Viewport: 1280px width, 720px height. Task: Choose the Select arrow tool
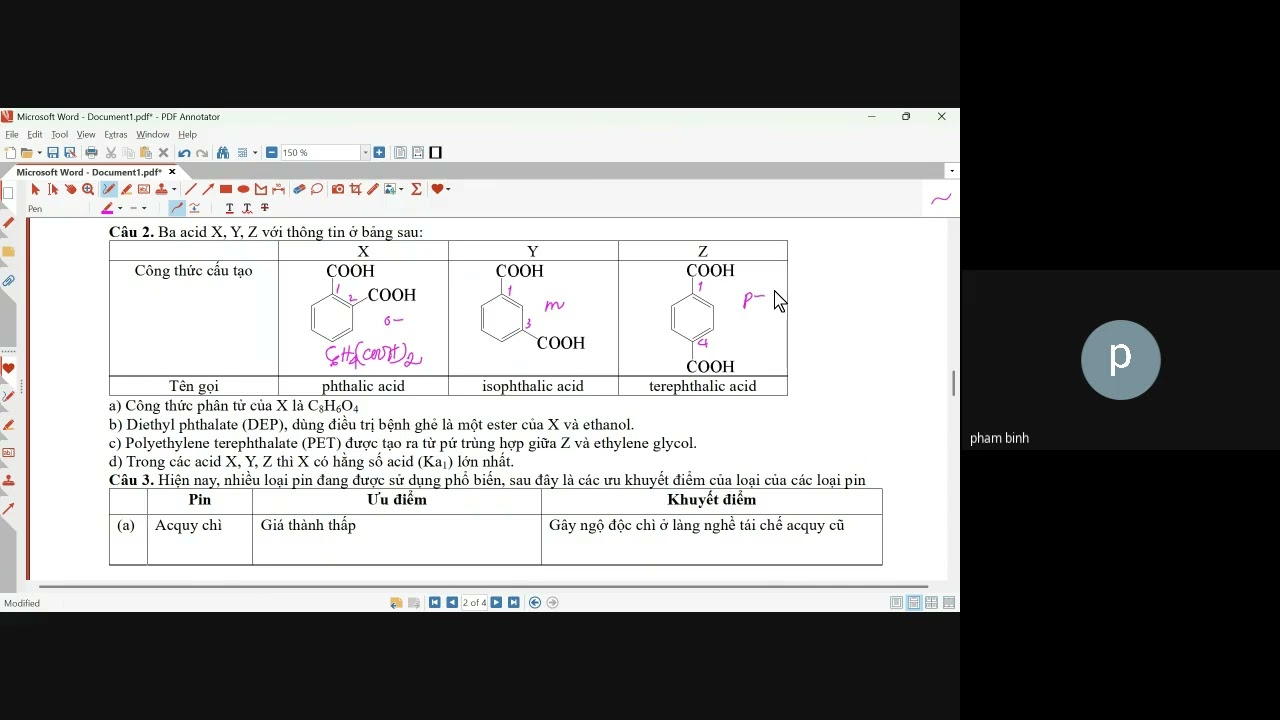pyautogui.click(x=36, y=189)
